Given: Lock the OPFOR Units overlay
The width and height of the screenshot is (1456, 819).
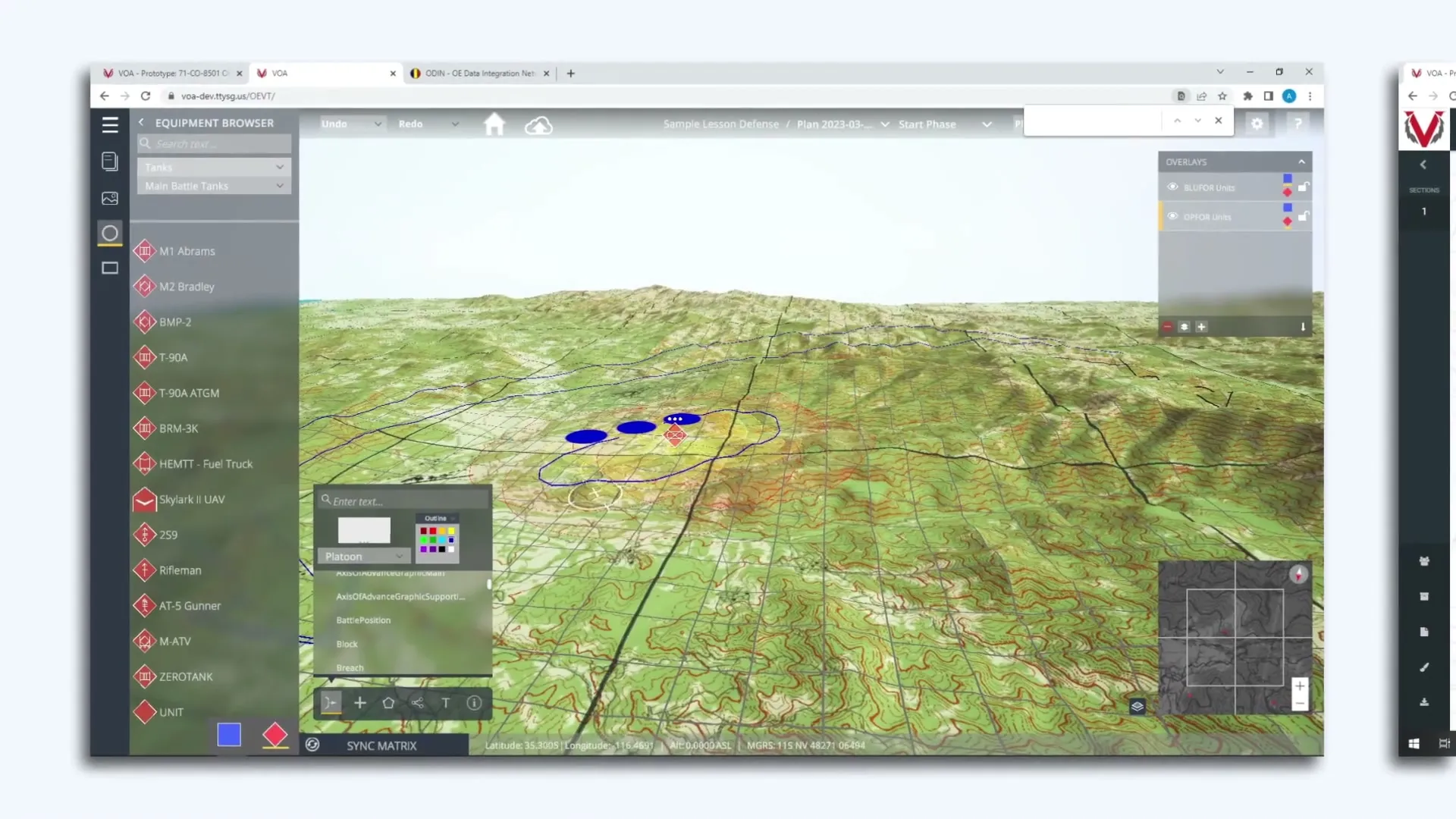Looking at the screenshot, I should tap(1304, 216).
